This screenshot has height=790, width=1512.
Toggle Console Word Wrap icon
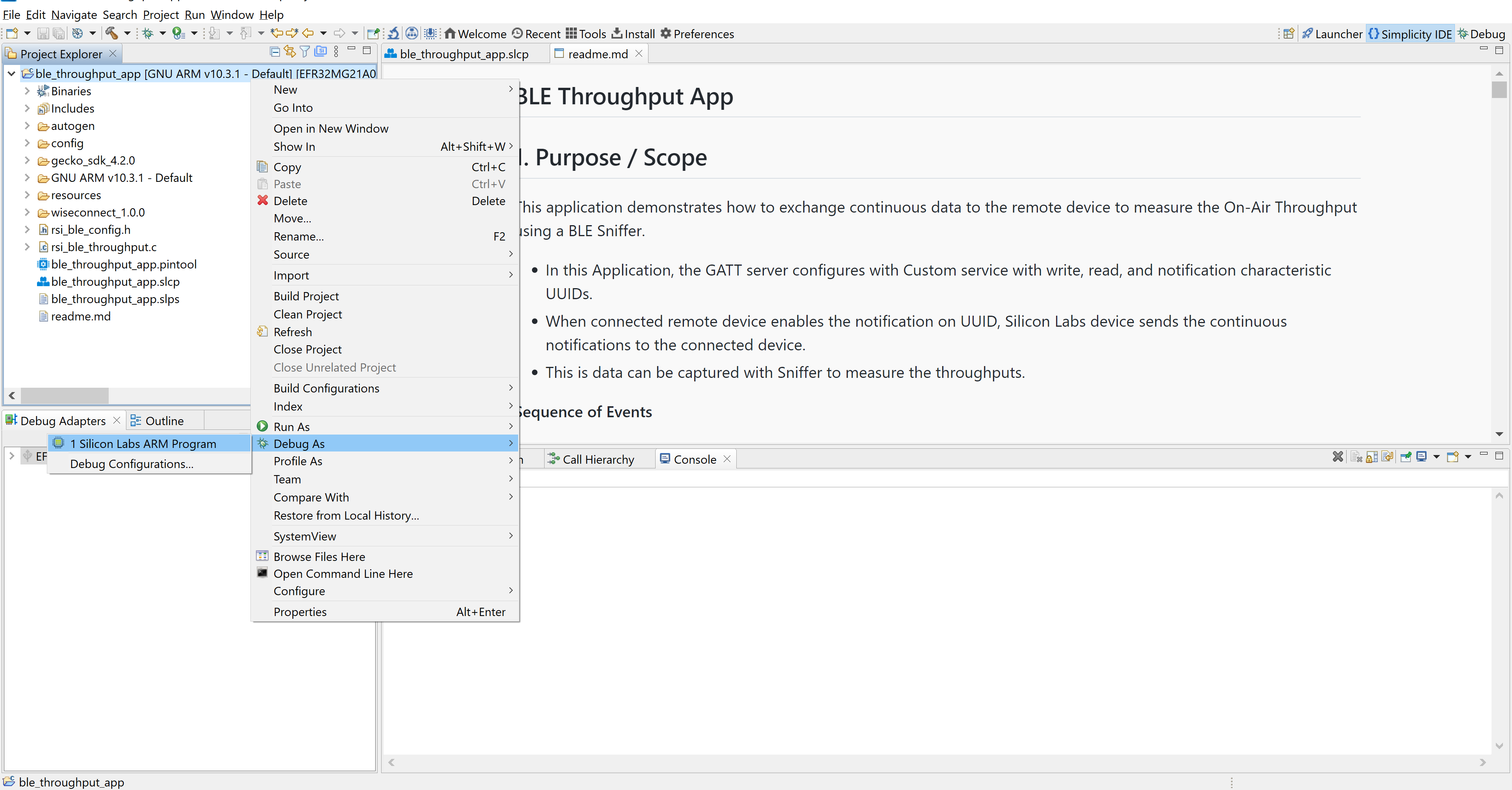(1388, 457)
